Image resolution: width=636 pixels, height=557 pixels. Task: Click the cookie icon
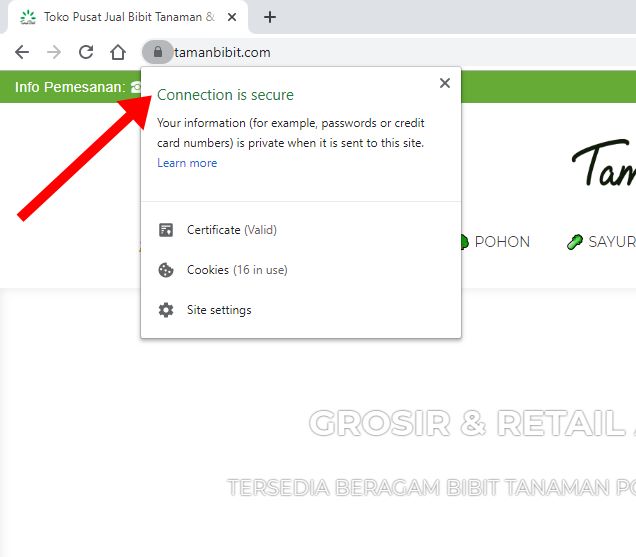click(165, 270)
